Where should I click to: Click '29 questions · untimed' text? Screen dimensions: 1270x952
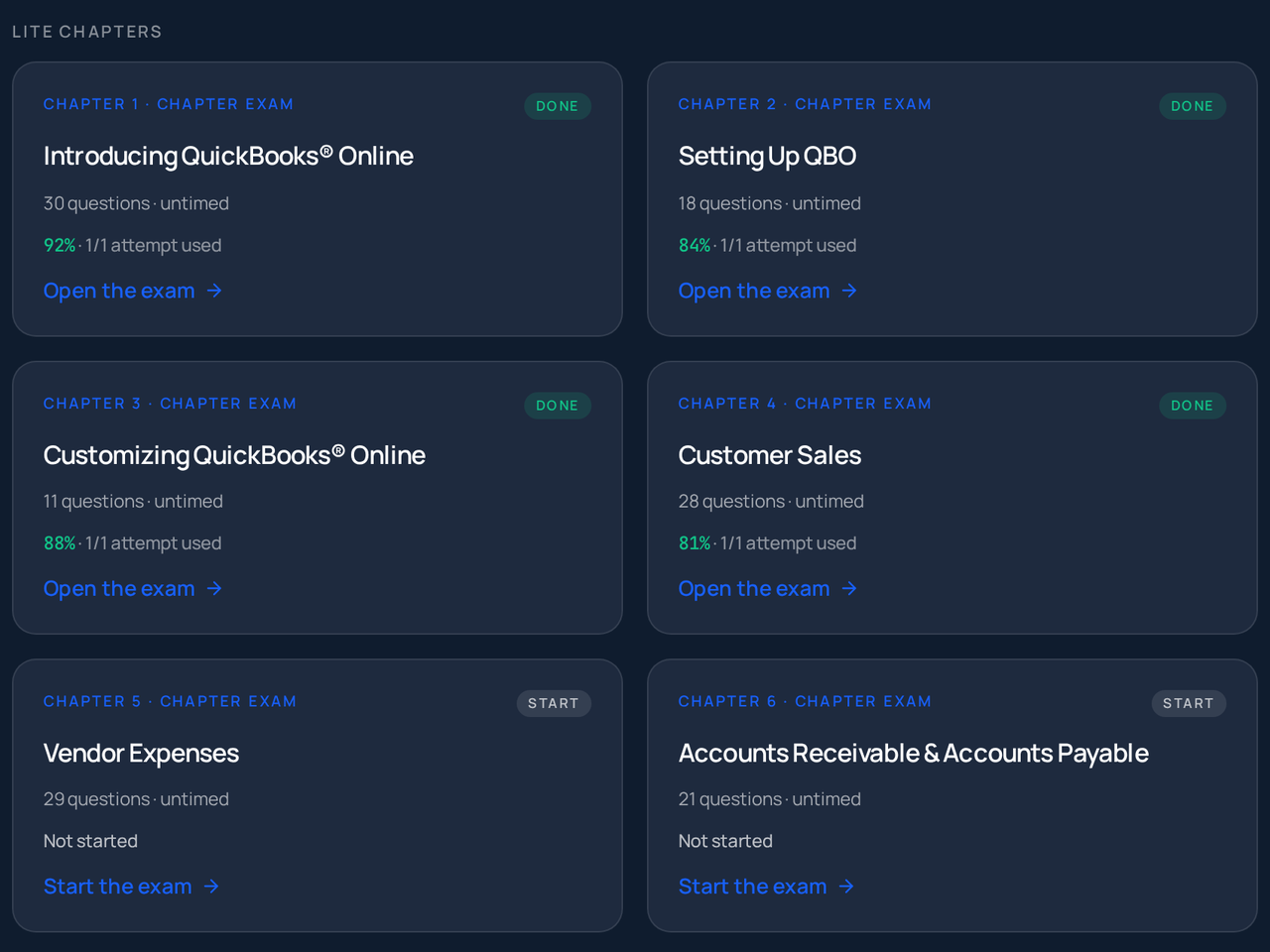pyautogui.click(x=136, y=799)
